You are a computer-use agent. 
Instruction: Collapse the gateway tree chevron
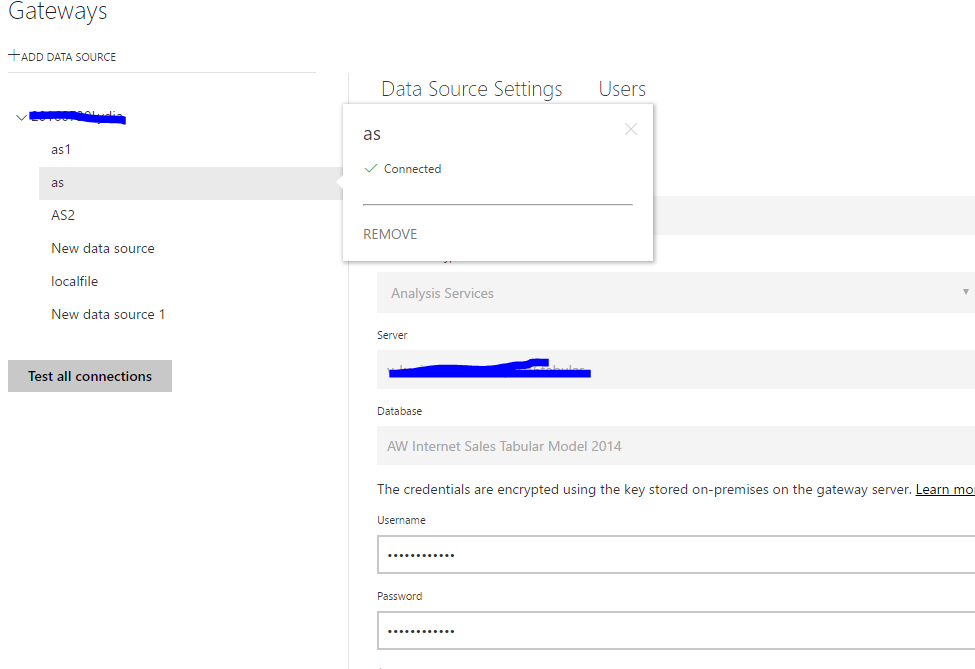point(22,117)
